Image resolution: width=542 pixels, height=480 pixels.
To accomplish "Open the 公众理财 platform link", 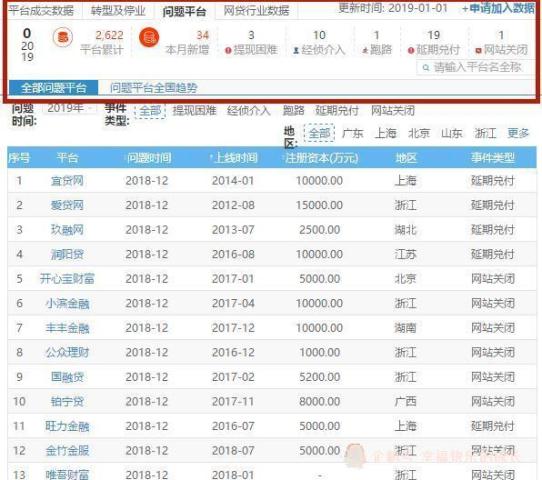I will 67,352.
